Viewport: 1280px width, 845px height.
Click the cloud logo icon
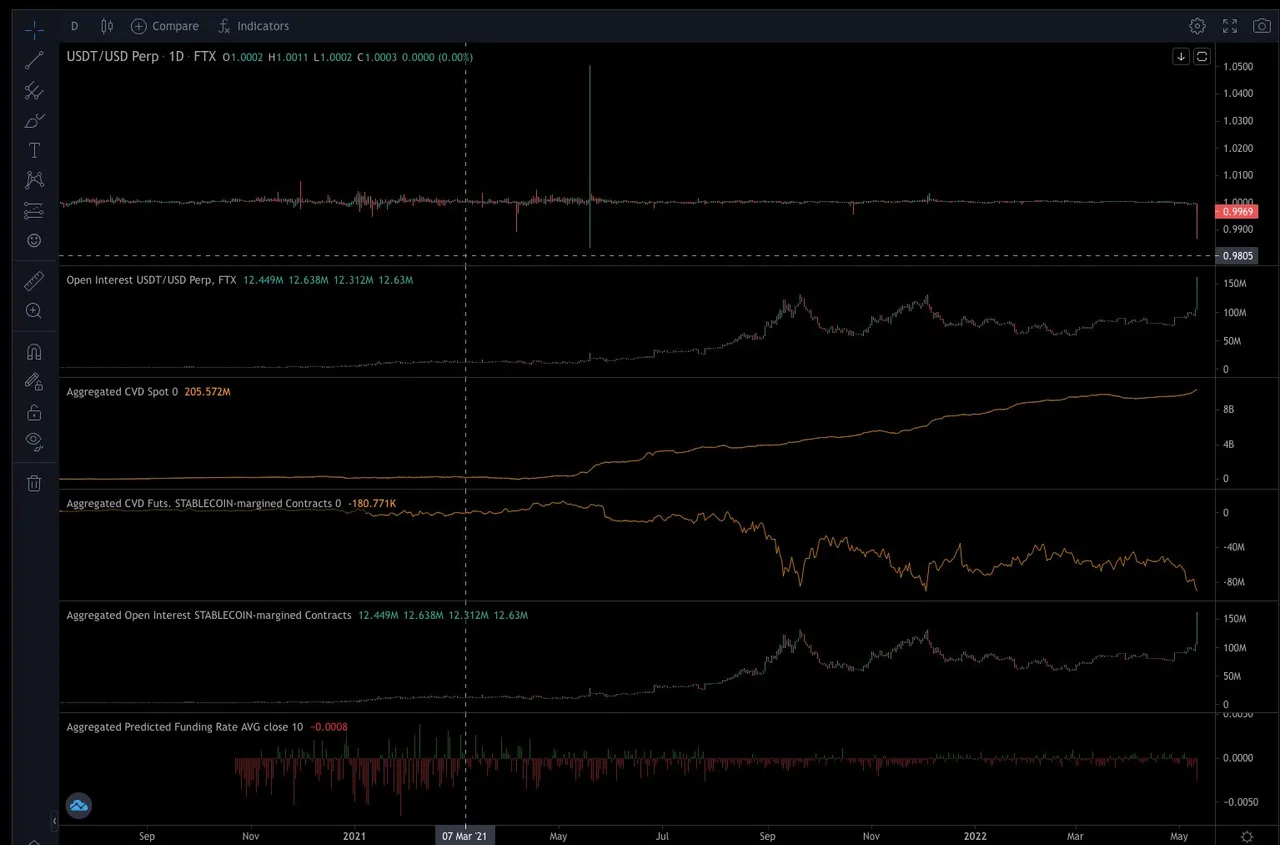click(79, 805)
